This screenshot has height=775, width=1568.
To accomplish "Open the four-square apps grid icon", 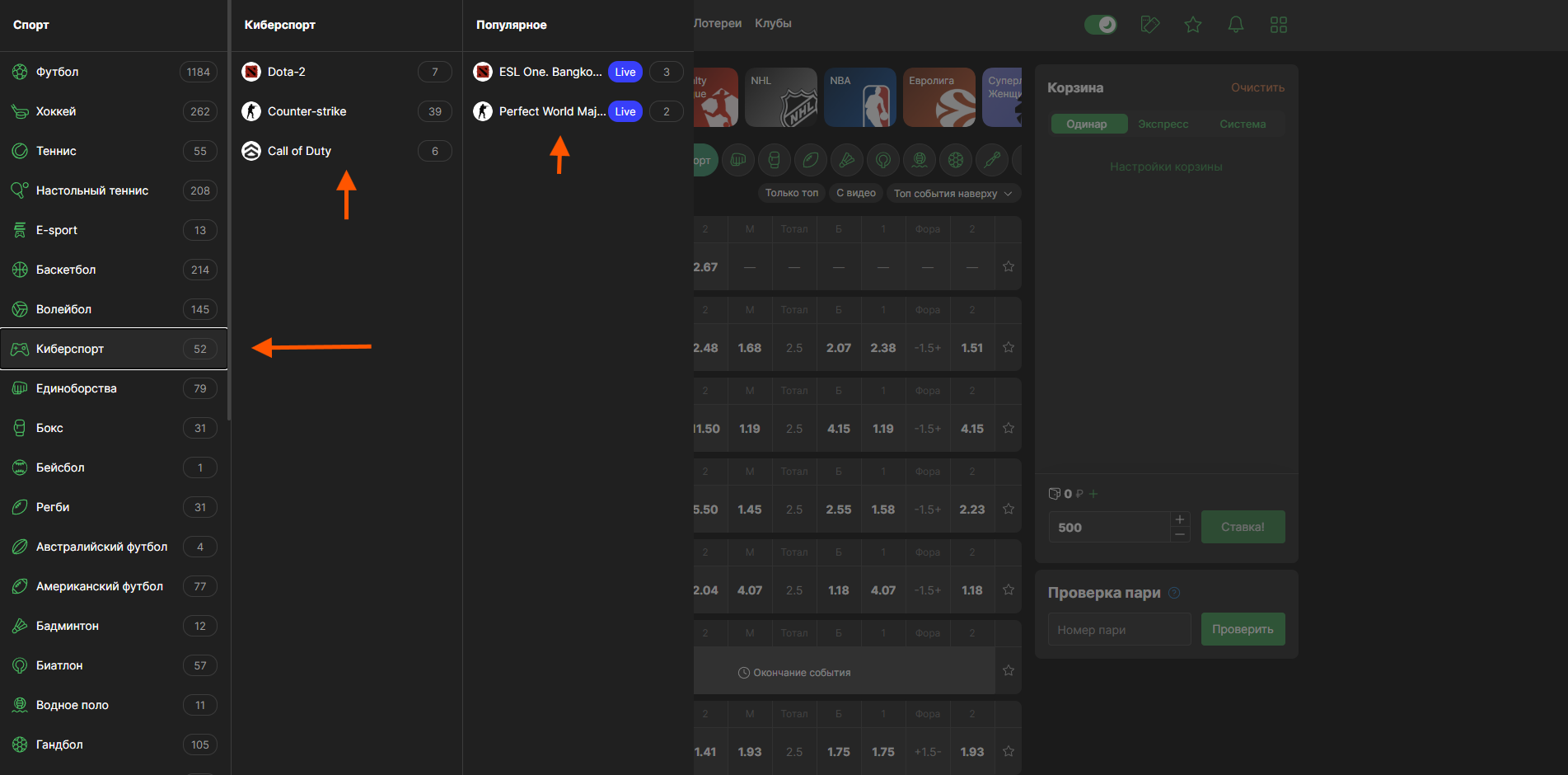I will (x=1278, y=25).
